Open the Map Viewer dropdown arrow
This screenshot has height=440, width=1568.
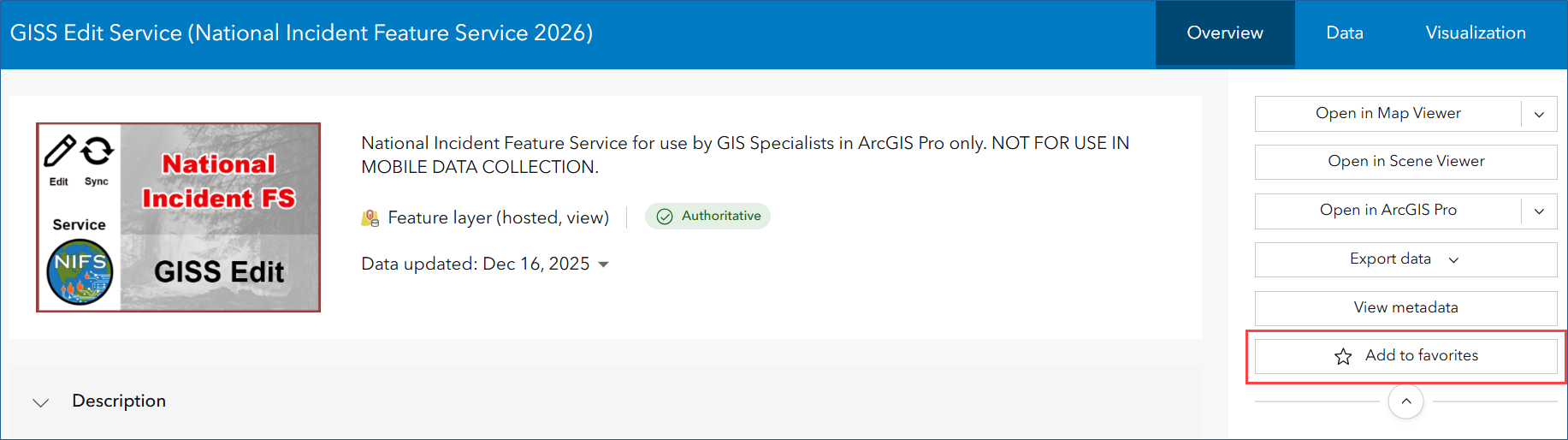pyautogui.click(x=1539, y=114)
